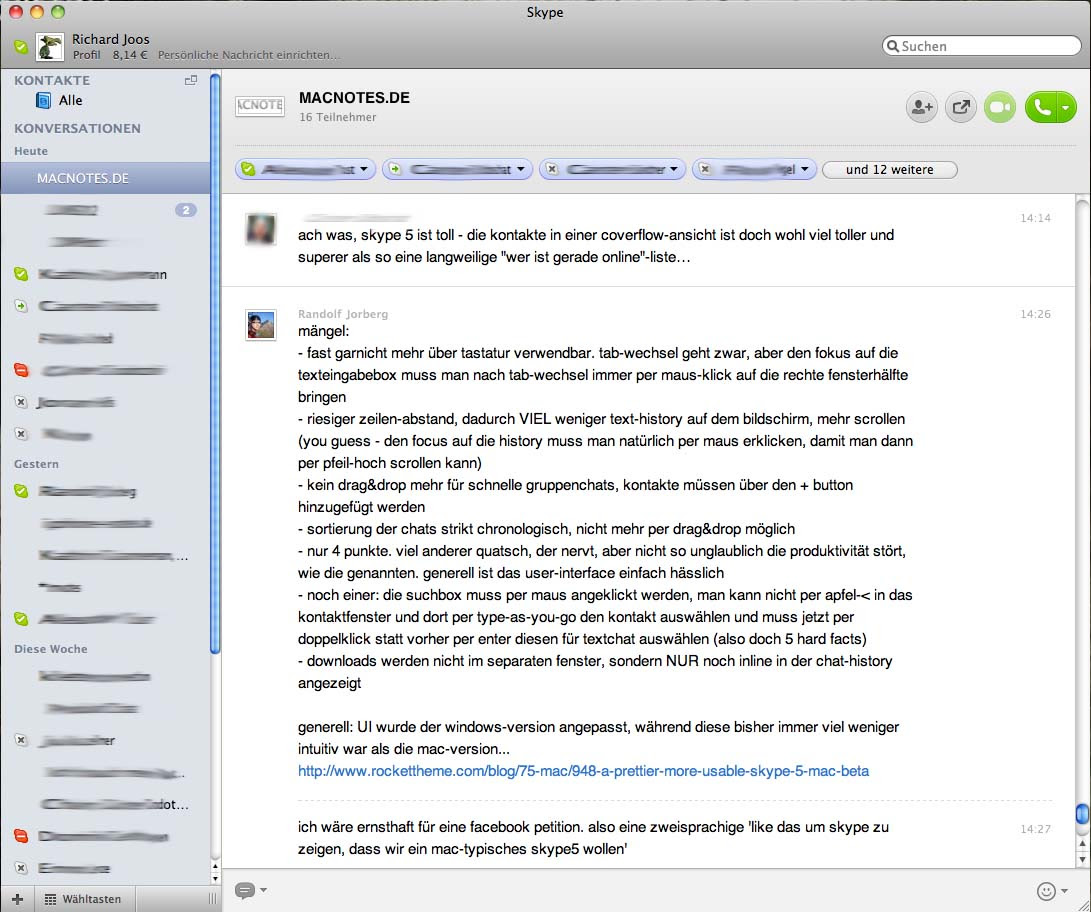Click the message text input area
The image size is (1091, 912).
[647, 890]
